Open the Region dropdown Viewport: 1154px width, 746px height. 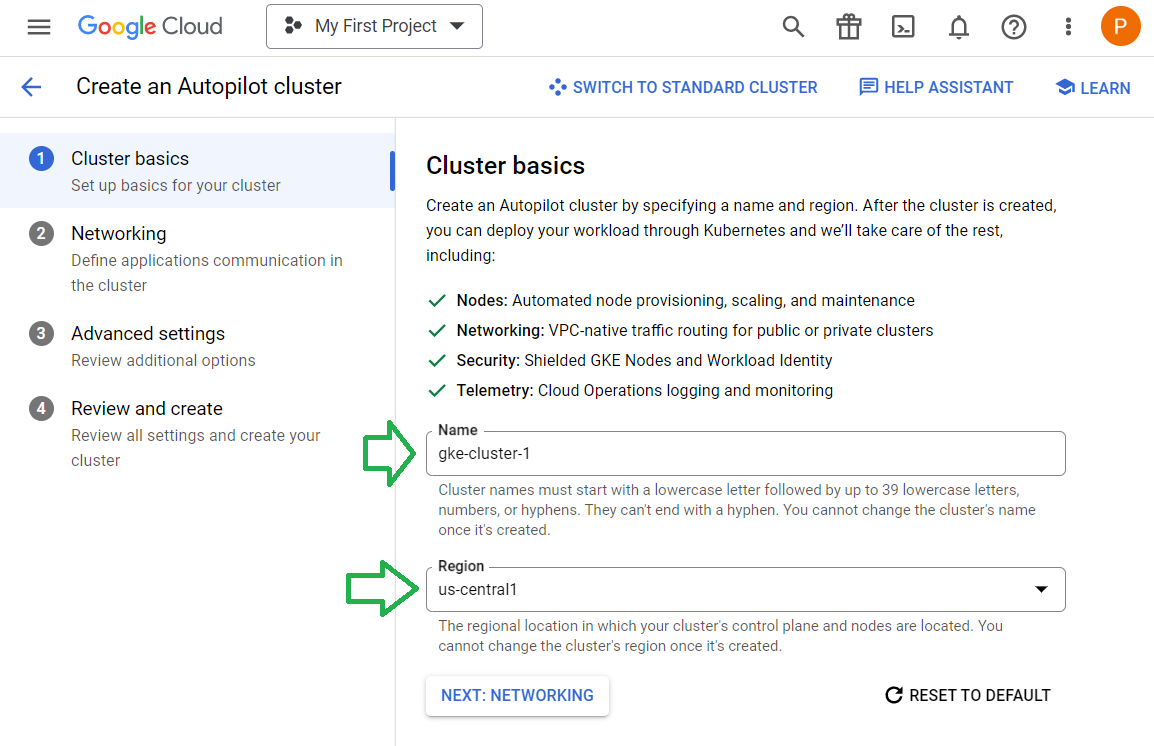point(730,590)
